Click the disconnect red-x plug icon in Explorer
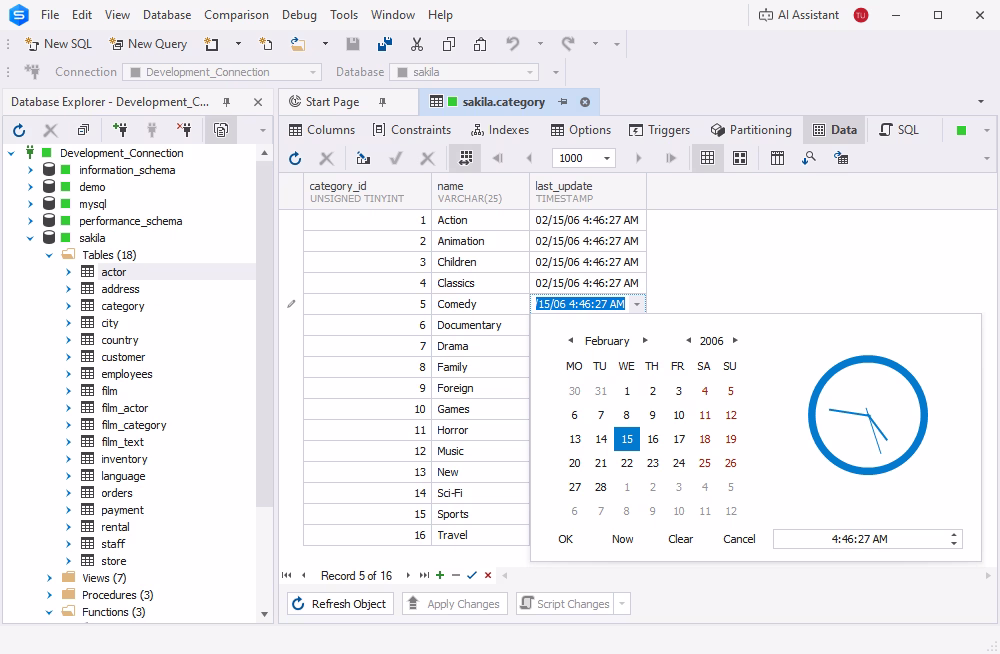 184,130
